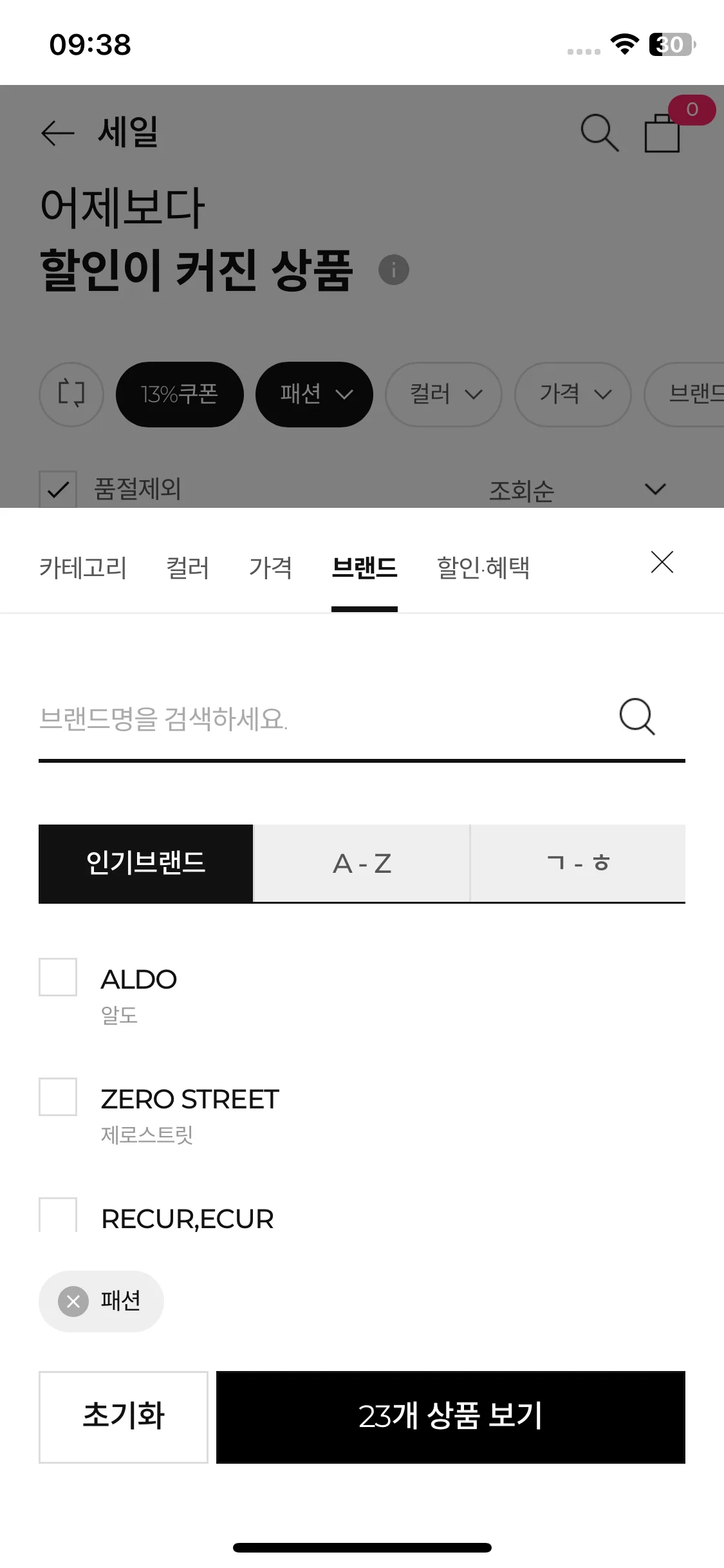724x1568 pixels.
Task: Check the ALDO brand checkbox
Action: 58,977
